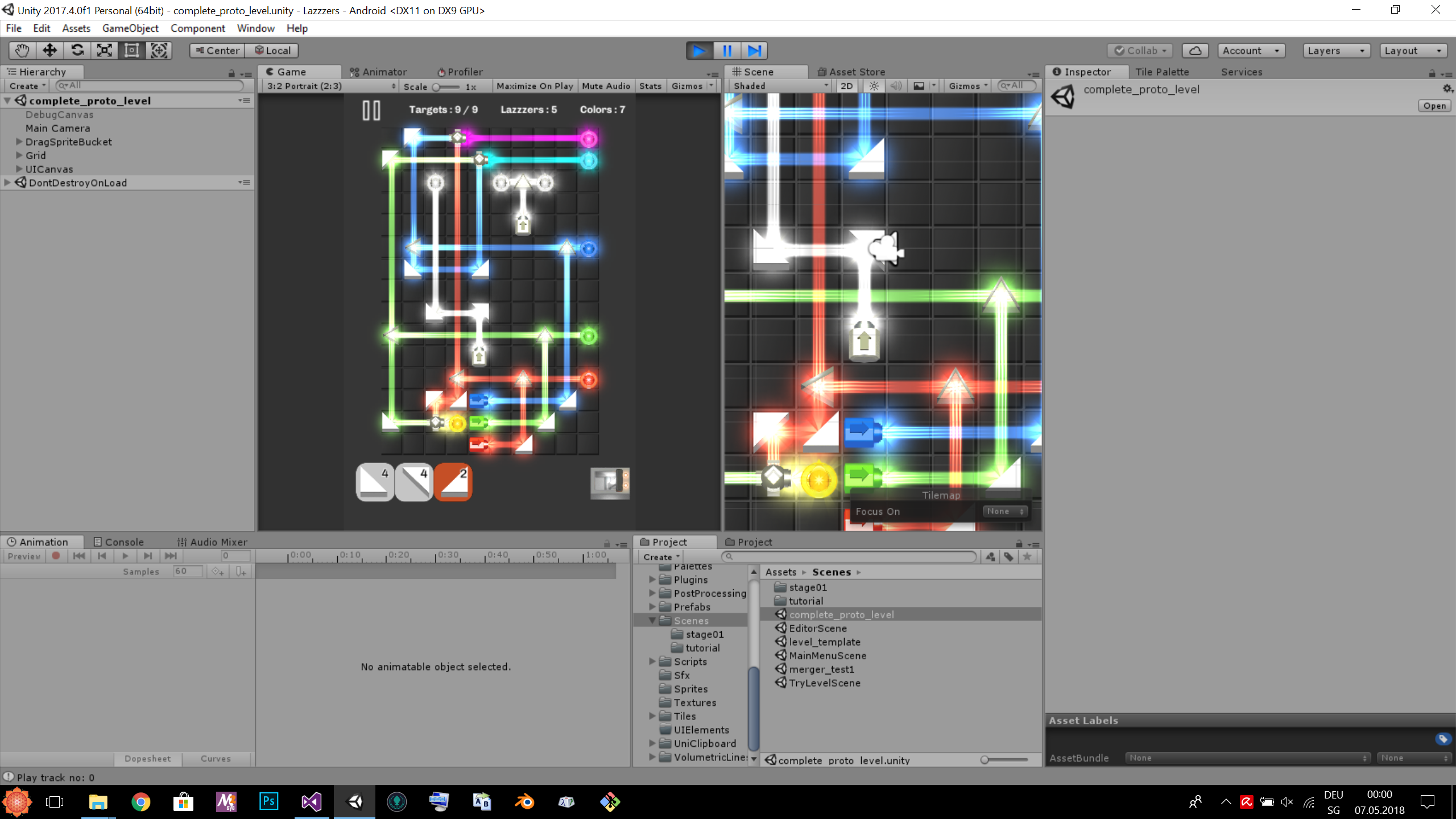Toggle 2D mode in Scene view
Screen dimensions: 1456x819
[x=846, y=86]
